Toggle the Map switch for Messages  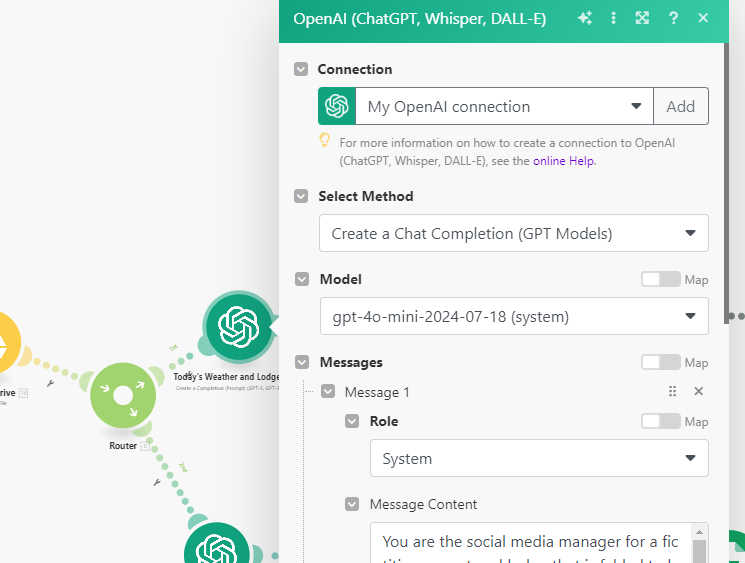coord(660,363)
